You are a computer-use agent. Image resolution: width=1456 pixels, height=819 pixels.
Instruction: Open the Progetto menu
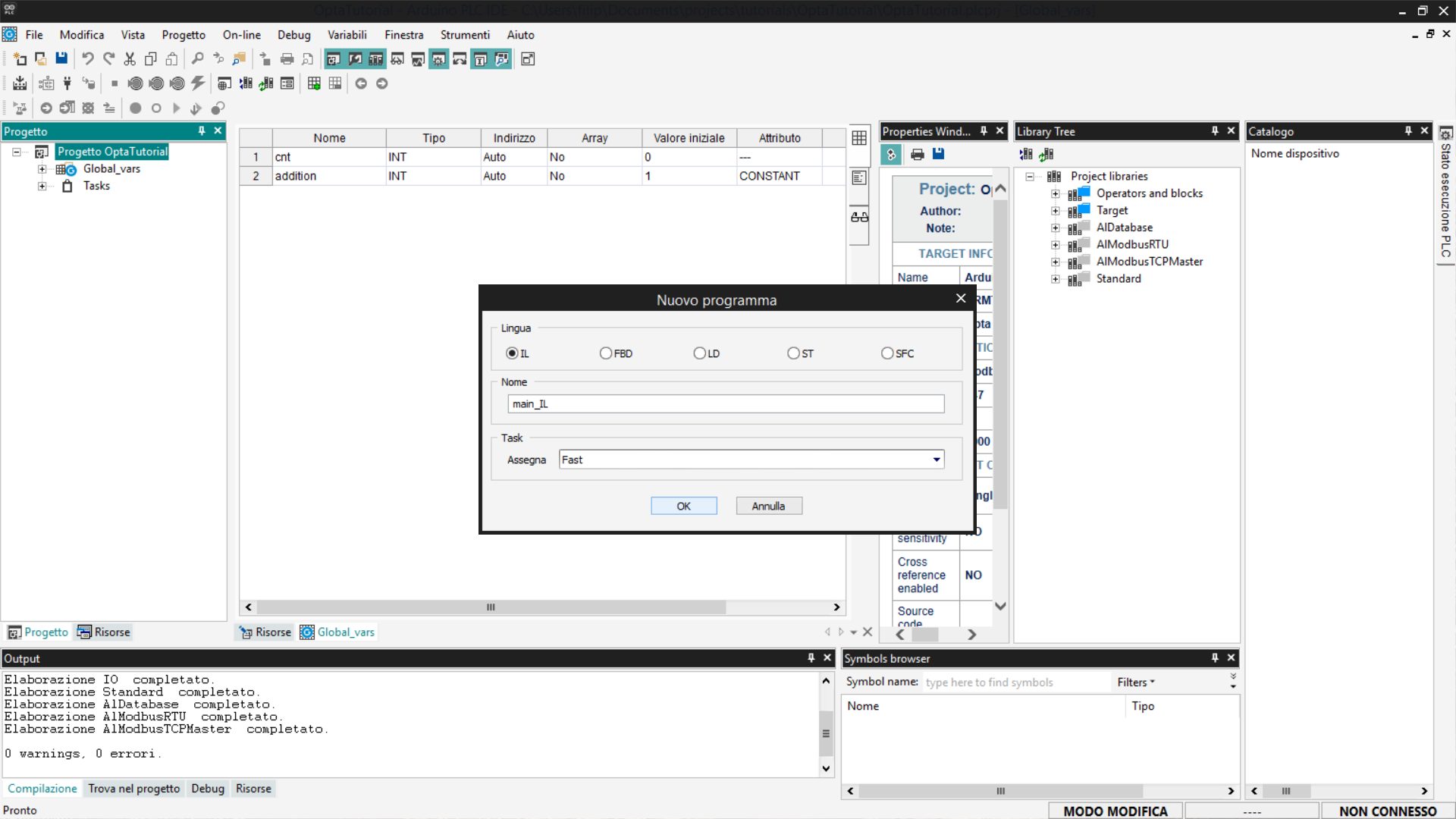coord(184,35)
